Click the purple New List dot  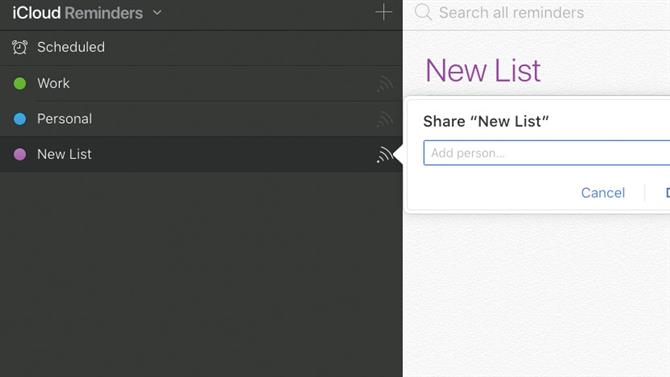[x=20, y=154]
